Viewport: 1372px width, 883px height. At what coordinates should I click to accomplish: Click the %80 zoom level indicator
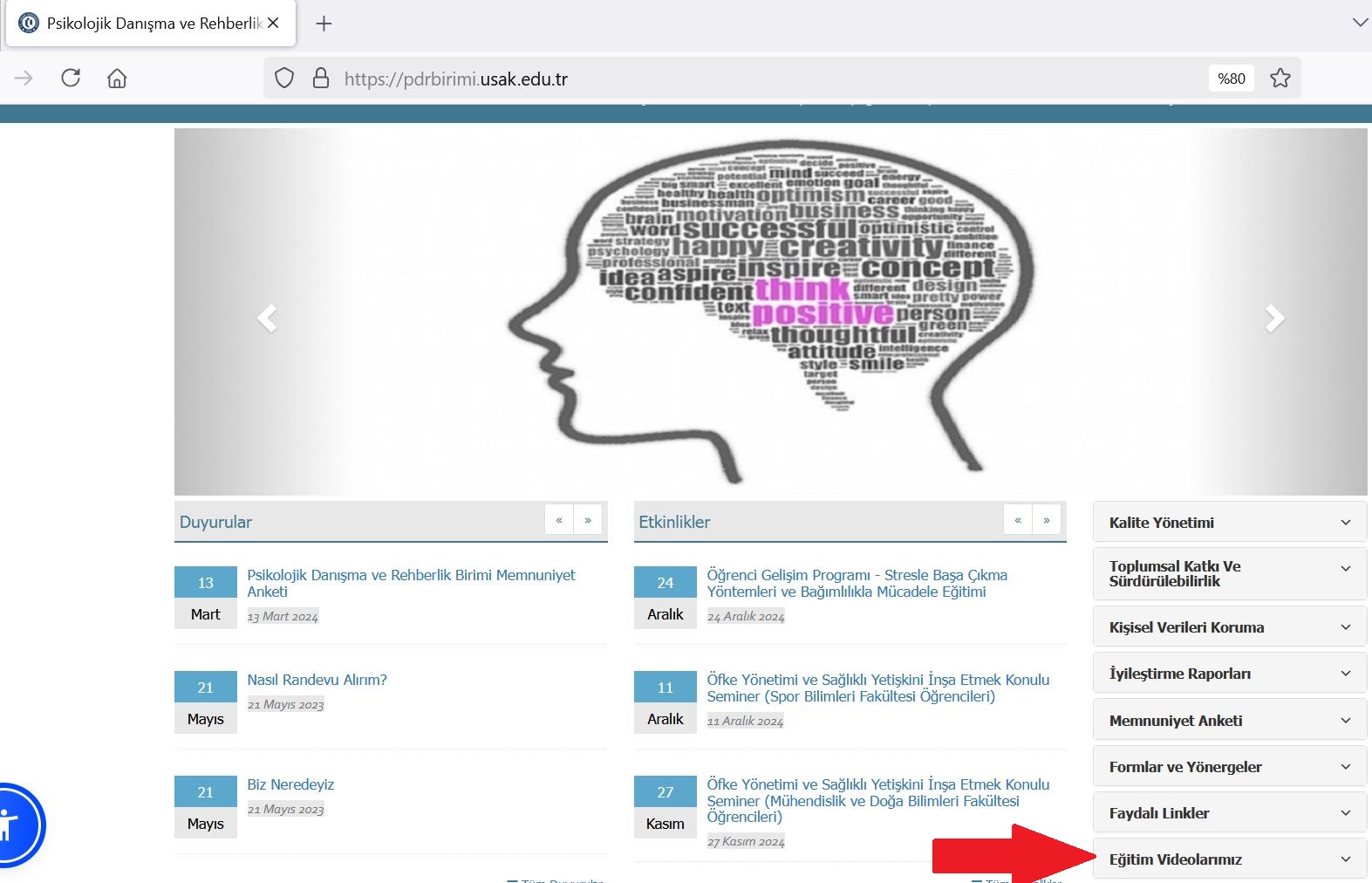pyautogui.click(x=1231, y=79)
